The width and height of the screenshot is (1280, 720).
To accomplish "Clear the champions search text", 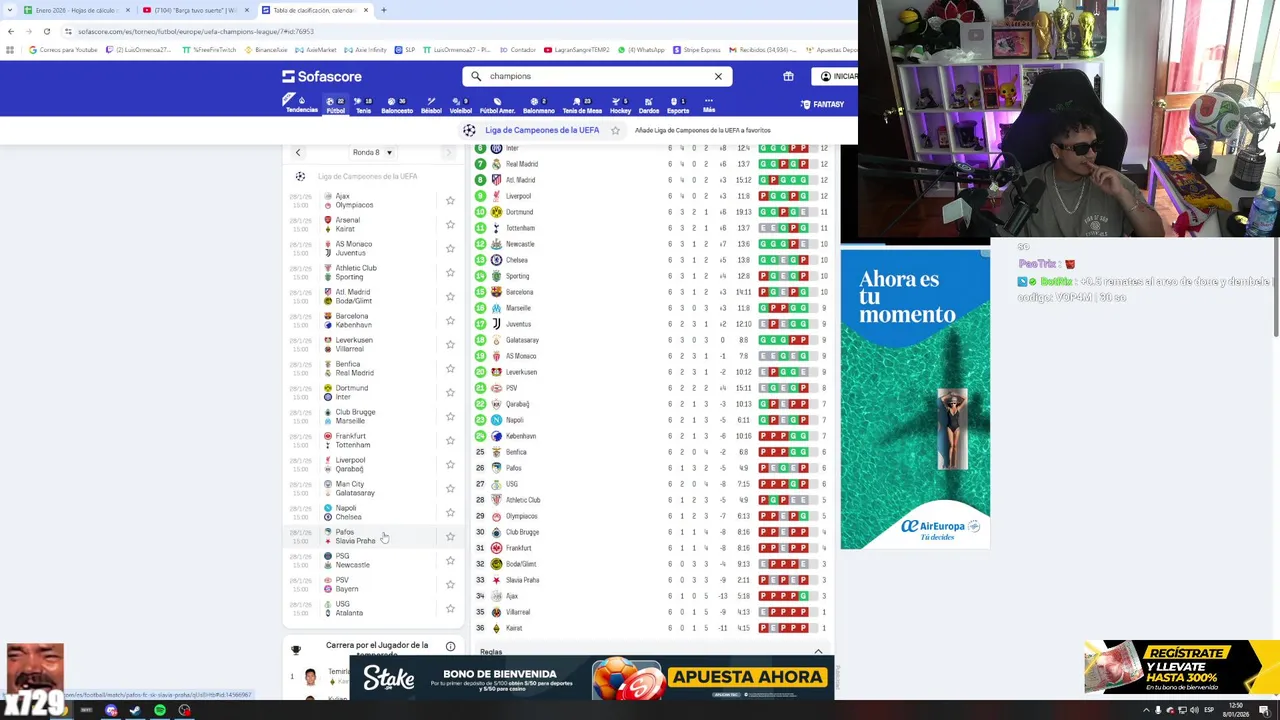I will pyautogui.click(x=718, y=76).
